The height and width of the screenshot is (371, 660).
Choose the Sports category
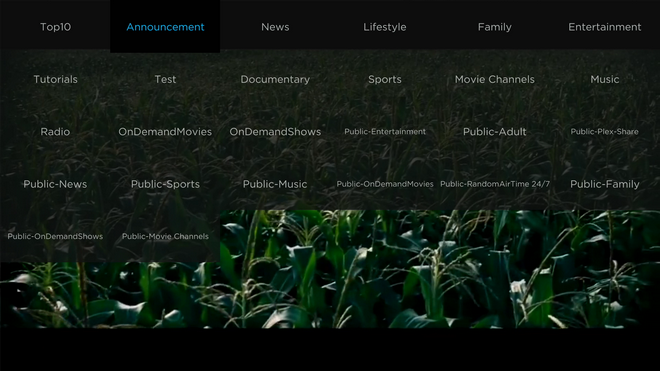(x=385, y=79)
